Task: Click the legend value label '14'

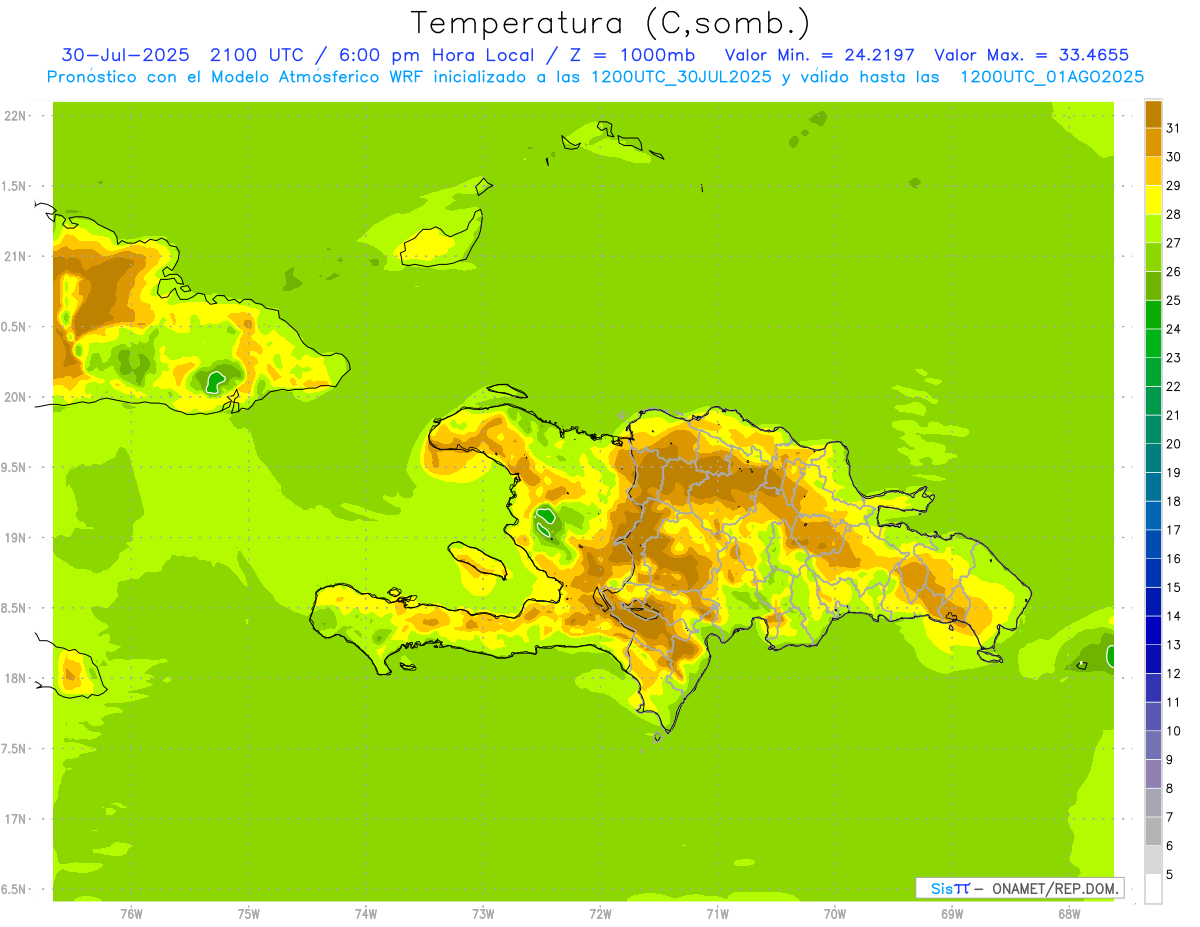Action: (x=1173, y=616)
